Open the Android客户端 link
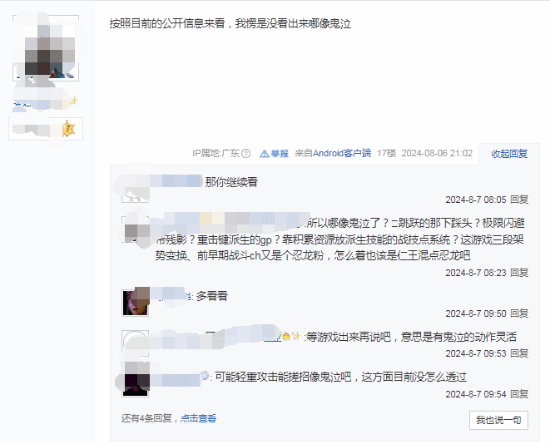Screen dimensions: 550x444 tap(342, 153)
